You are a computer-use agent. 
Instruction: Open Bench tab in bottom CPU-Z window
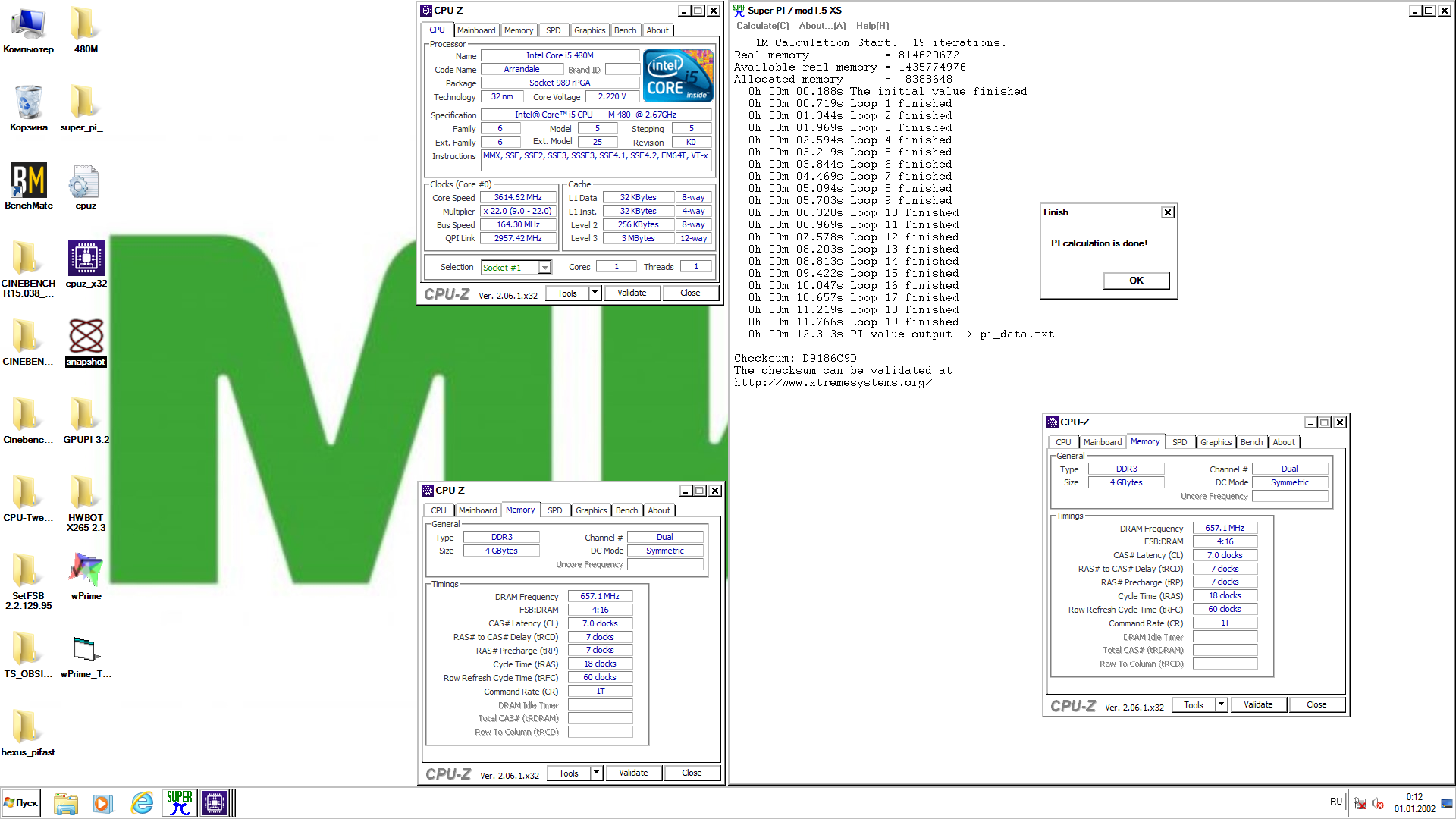pos(626,510)
